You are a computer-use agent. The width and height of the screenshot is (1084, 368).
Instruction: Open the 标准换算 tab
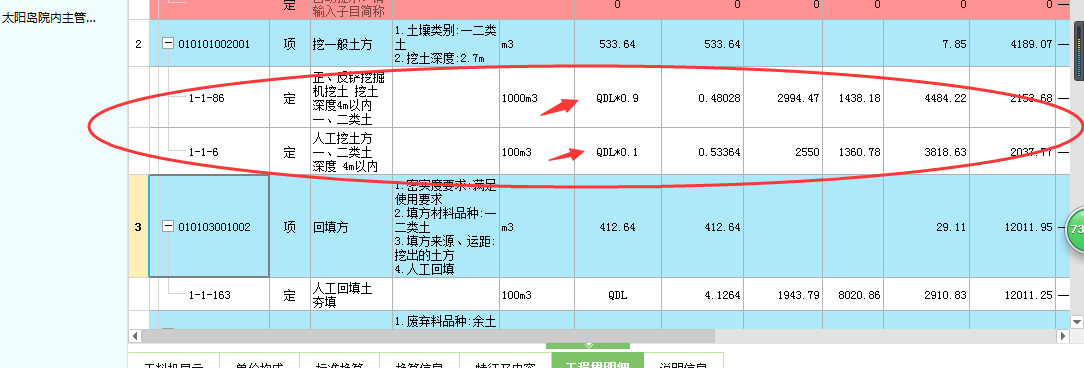339,360
